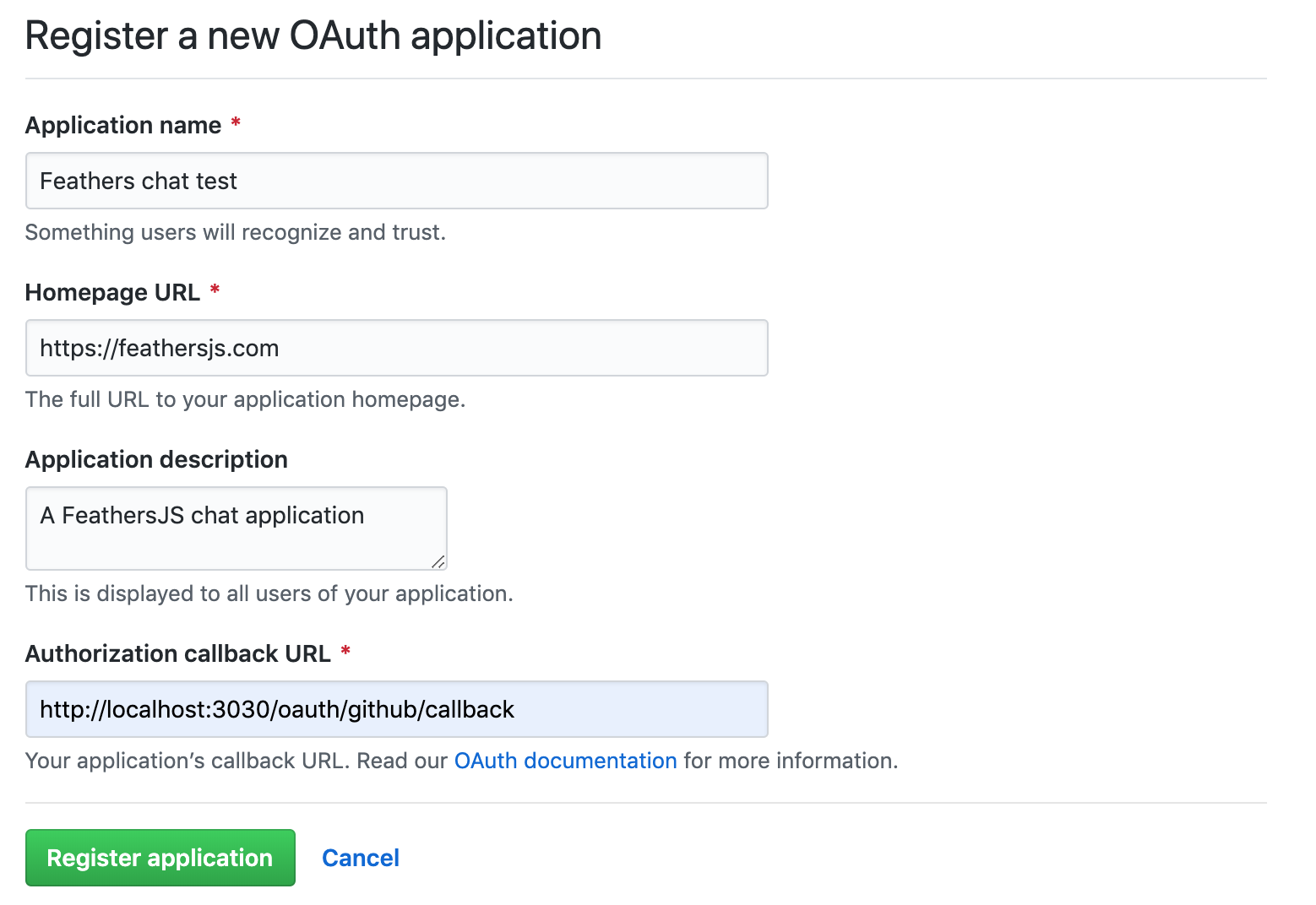1316x905 pixels.
Task: Click the Application name input field
Action: click(396, 180)
